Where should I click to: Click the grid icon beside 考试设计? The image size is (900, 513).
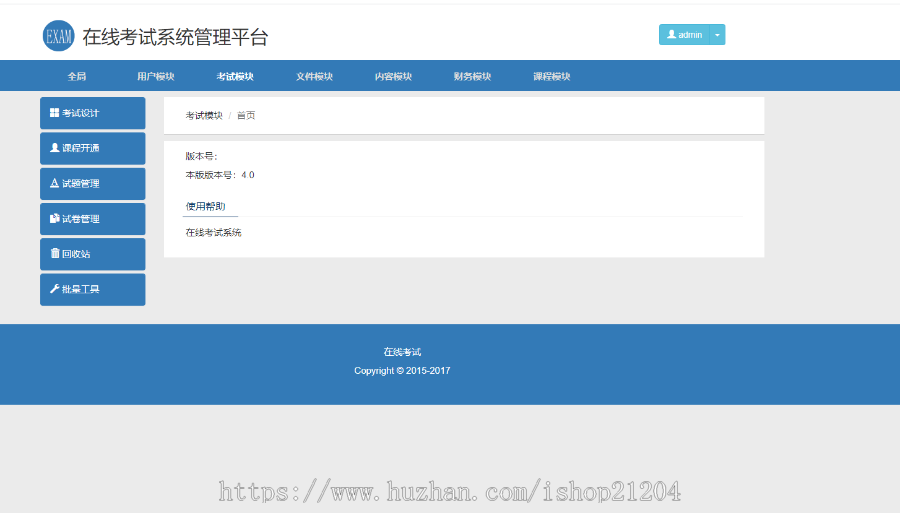coord(55,112)
